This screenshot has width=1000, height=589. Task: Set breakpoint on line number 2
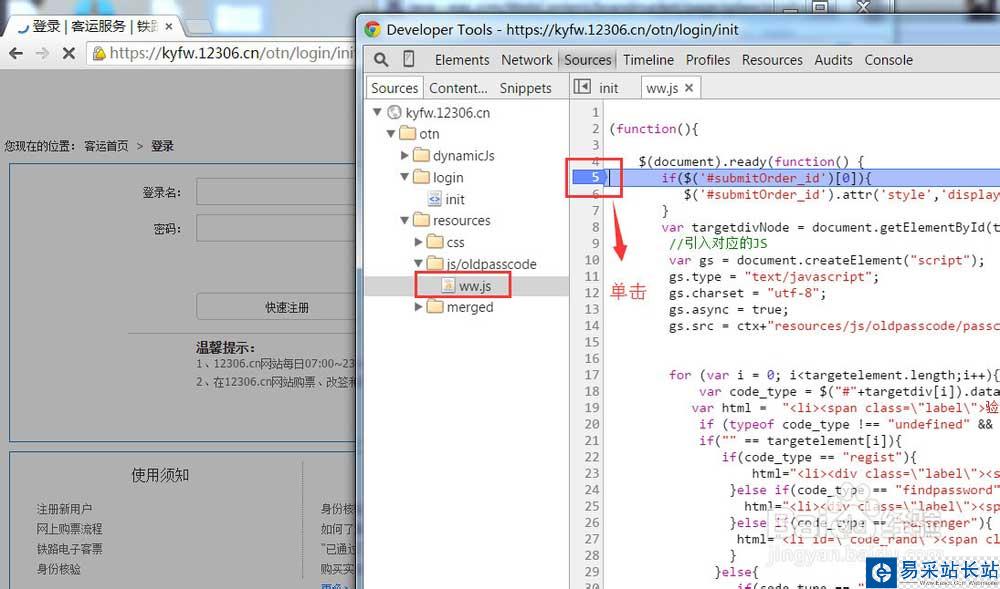pos(595,129)
